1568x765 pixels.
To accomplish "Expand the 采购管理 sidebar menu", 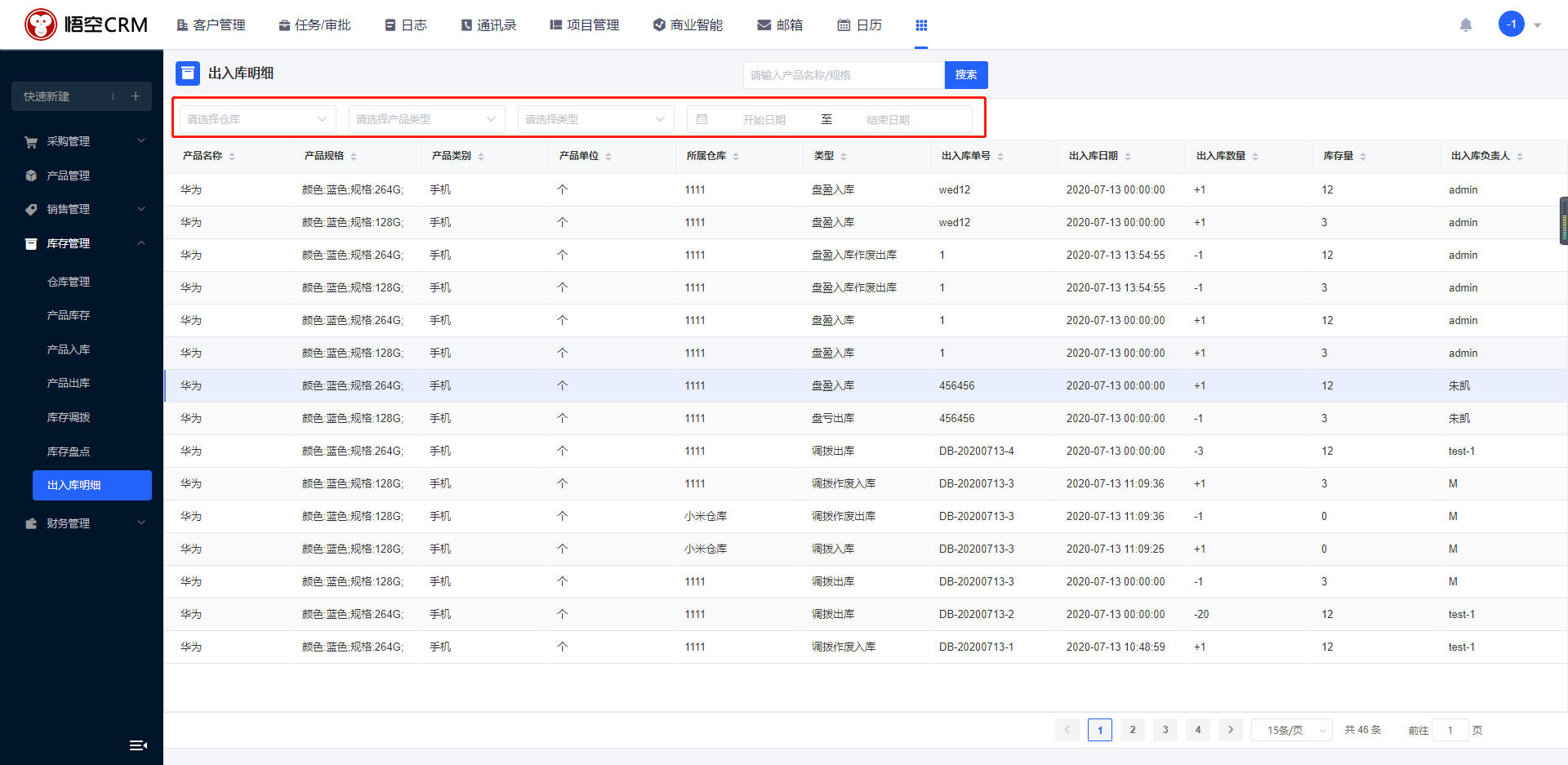I will [x=82, y=141].
